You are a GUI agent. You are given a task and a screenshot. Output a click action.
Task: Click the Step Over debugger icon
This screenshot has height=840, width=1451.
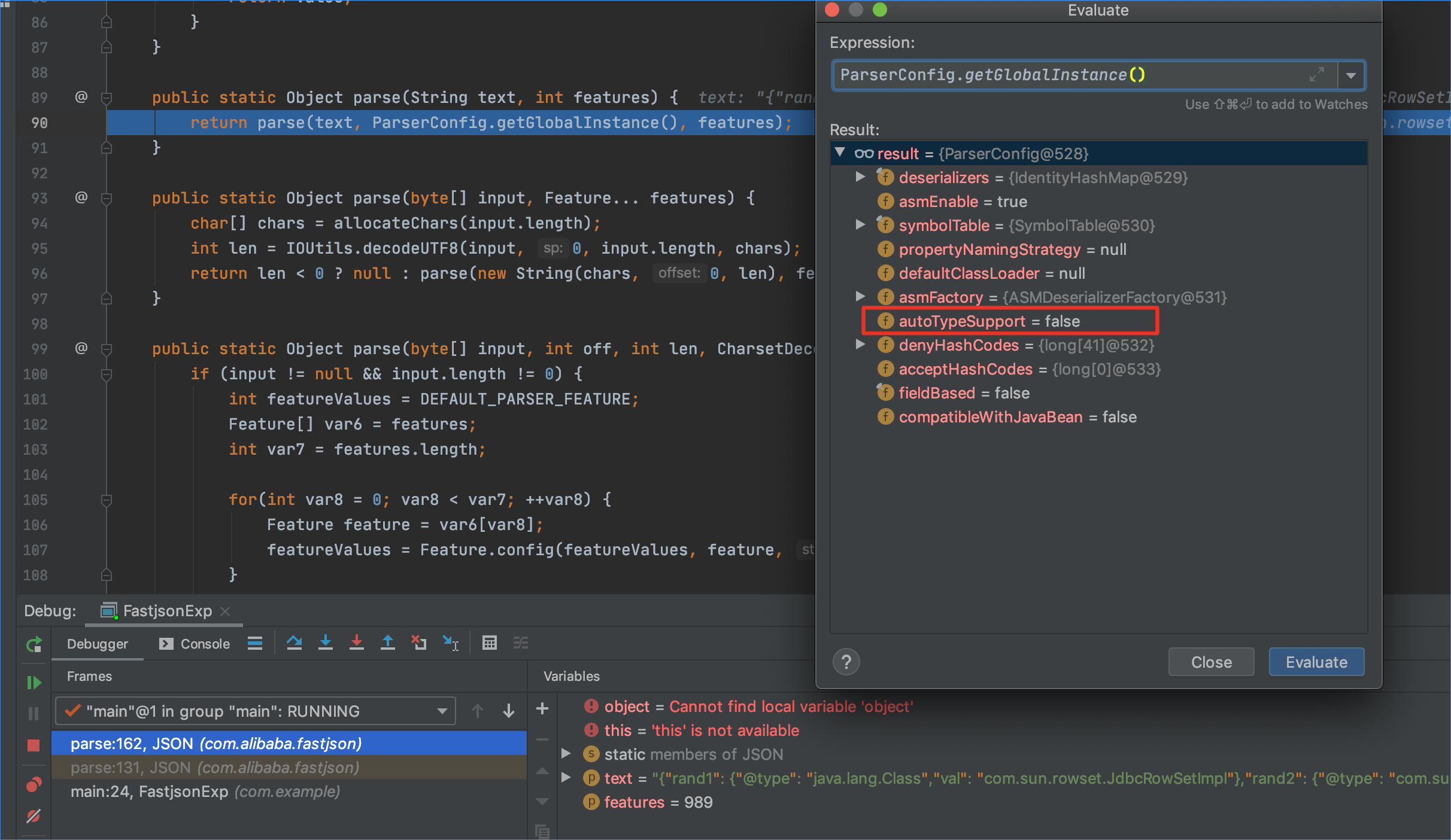click(294, 643)
